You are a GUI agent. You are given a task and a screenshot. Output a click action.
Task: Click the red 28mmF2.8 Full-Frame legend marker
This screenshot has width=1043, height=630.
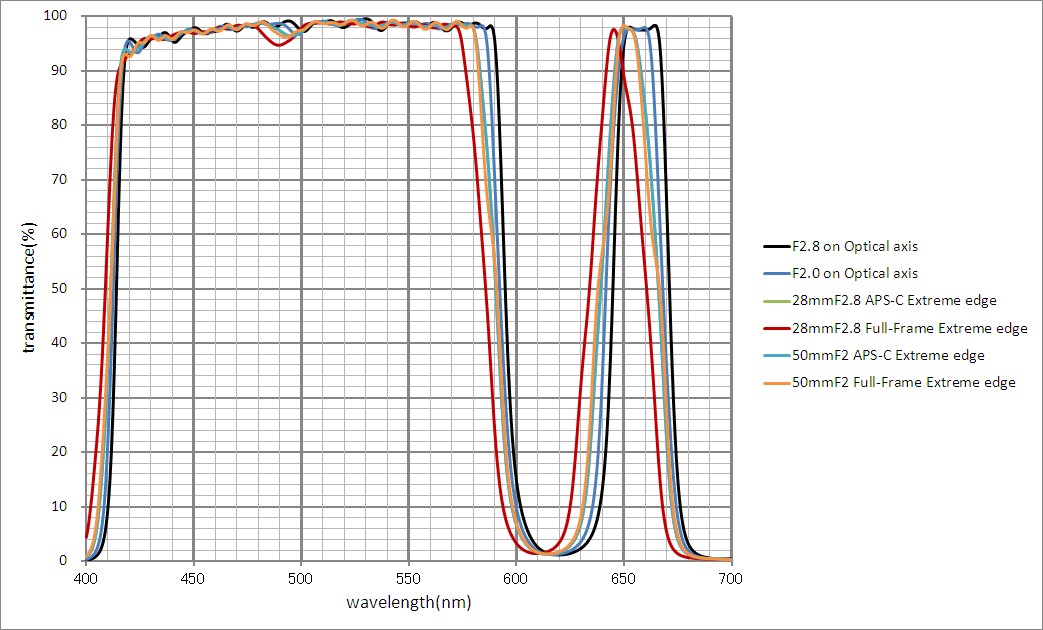click(776, 328)
